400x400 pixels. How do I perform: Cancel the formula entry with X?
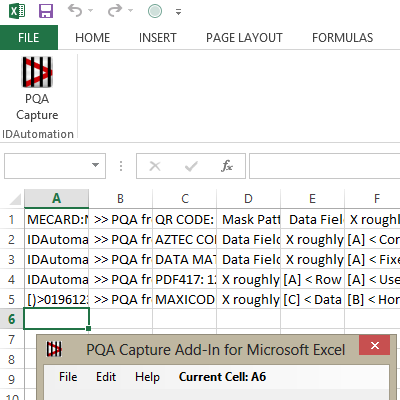point(155,166)
